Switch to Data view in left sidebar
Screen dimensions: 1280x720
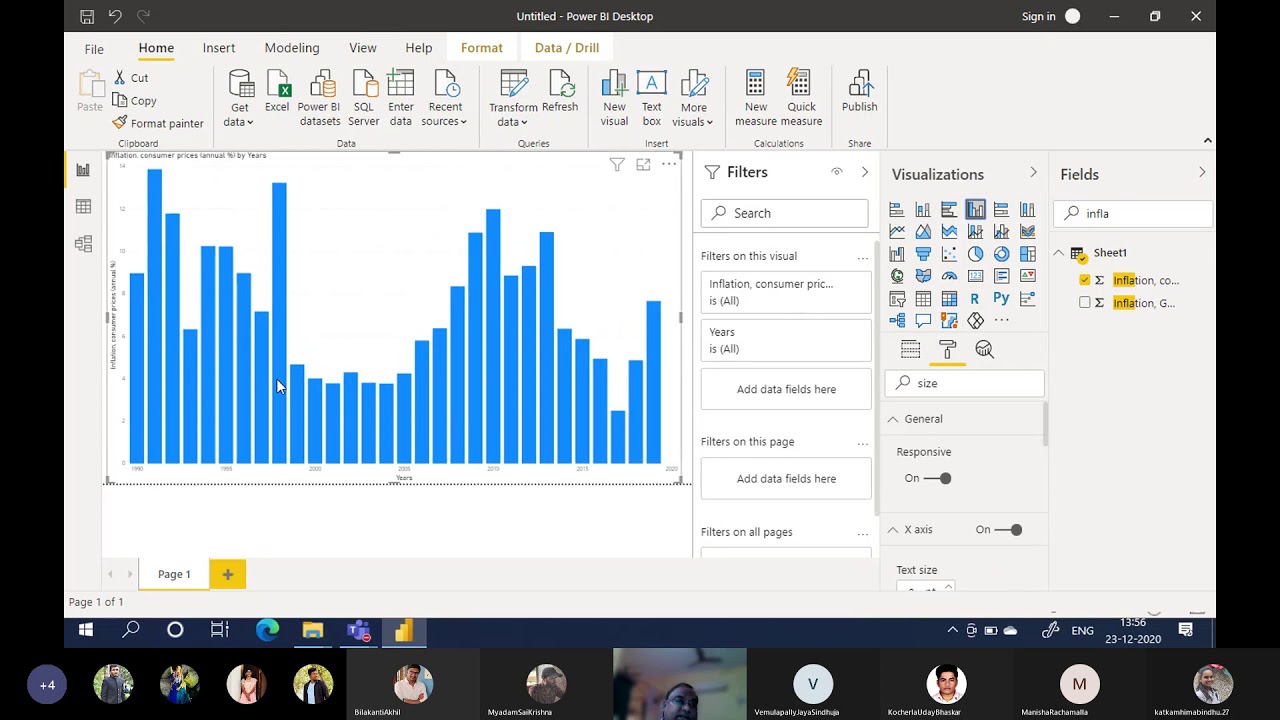click(x=83, y=206)
